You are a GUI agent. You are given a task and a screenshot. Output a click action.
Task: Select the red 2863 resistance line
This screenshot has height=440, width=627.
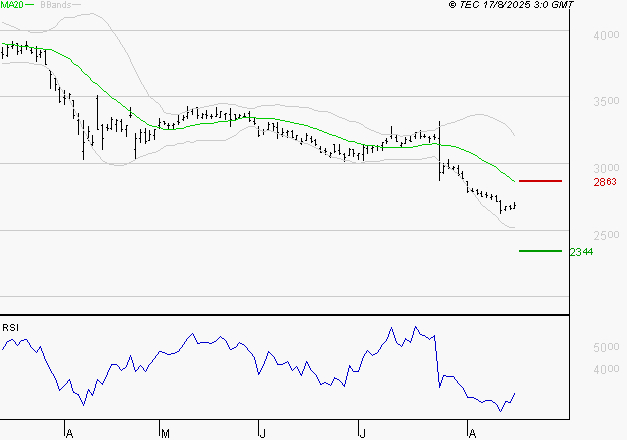[540, 181]
